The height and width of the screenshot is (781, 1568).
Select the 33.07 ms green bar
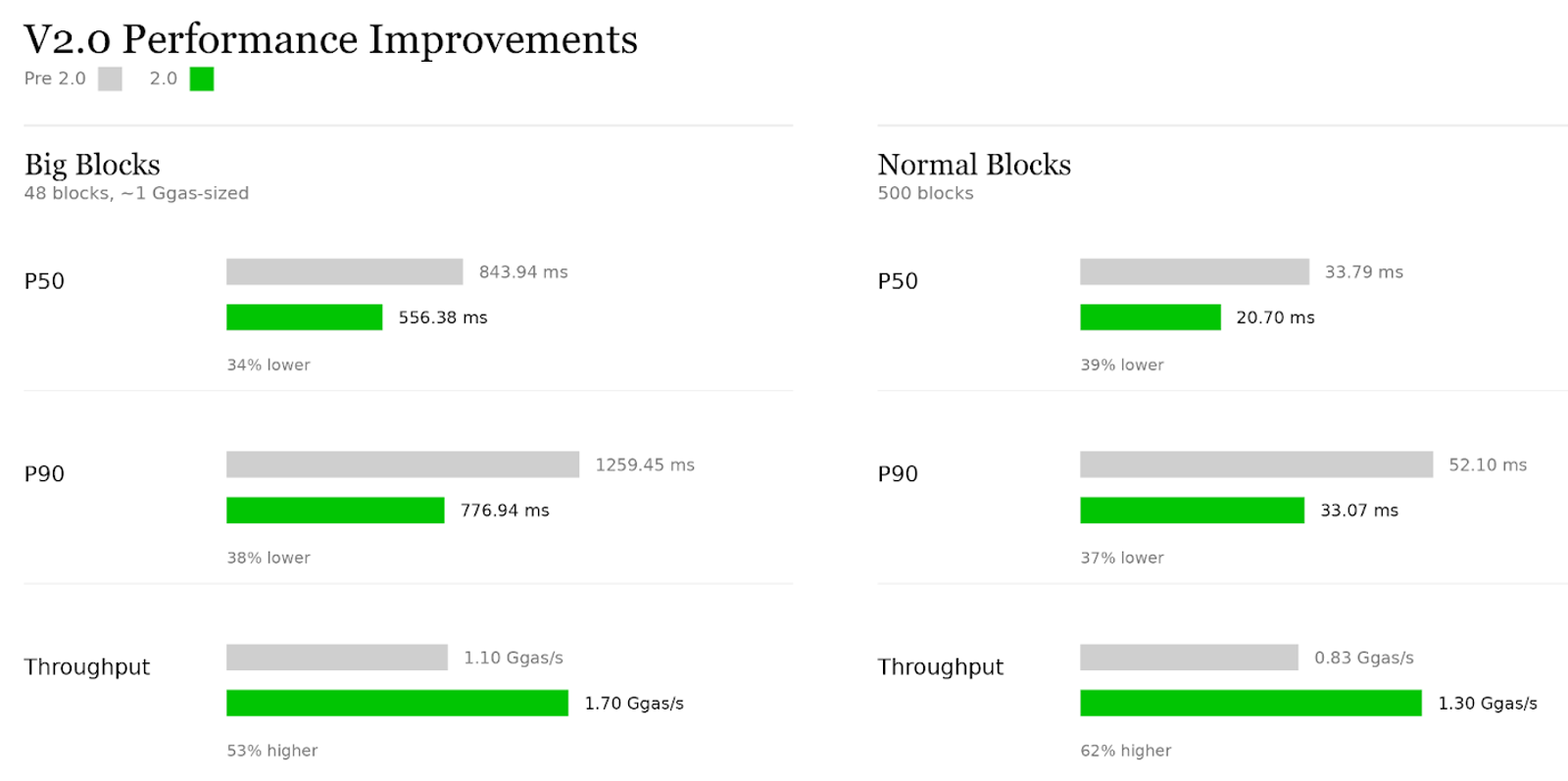[x=1192, y=510]
